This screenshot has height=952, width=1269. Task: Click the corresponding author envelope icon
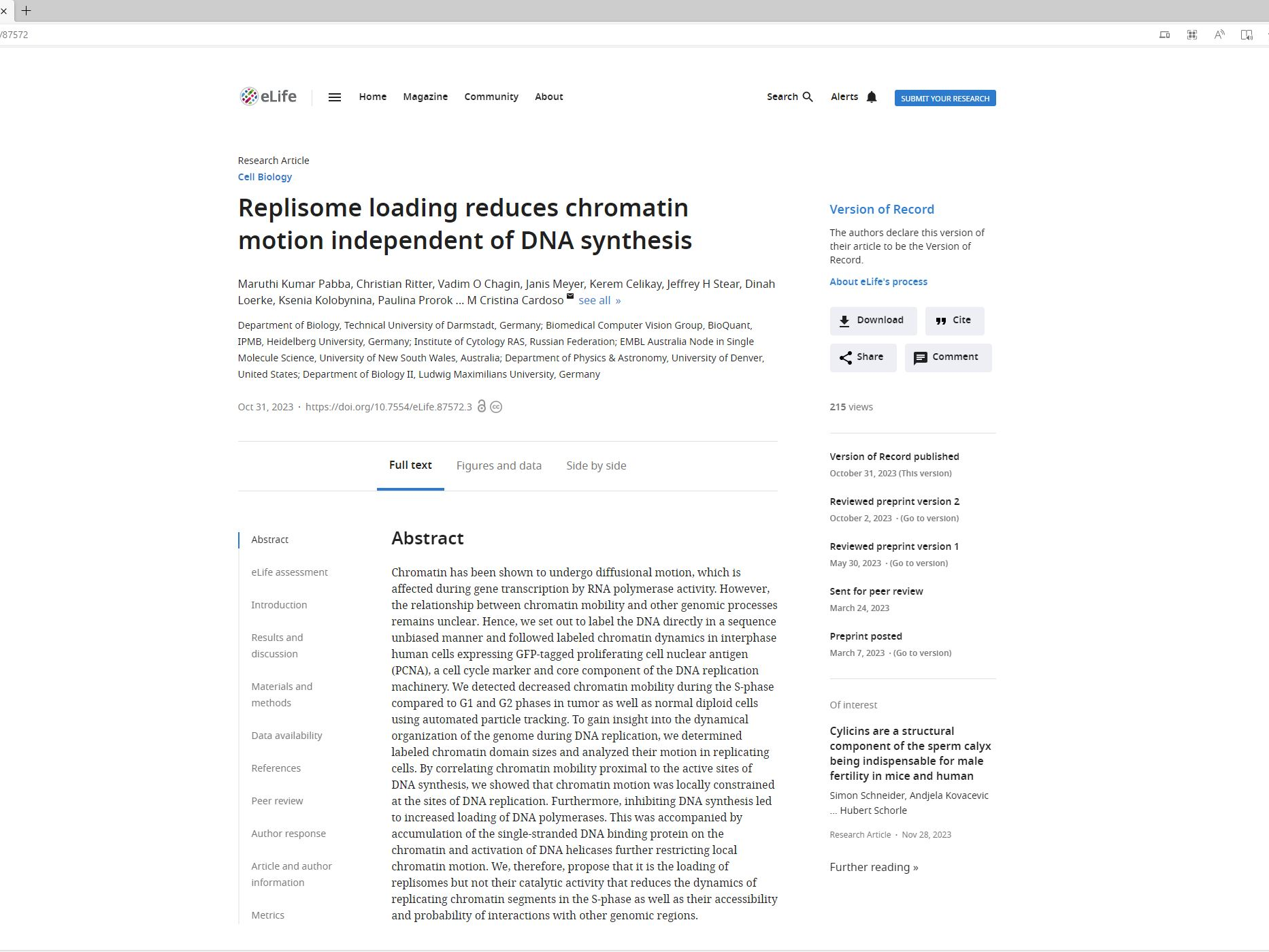coord(570,296)
